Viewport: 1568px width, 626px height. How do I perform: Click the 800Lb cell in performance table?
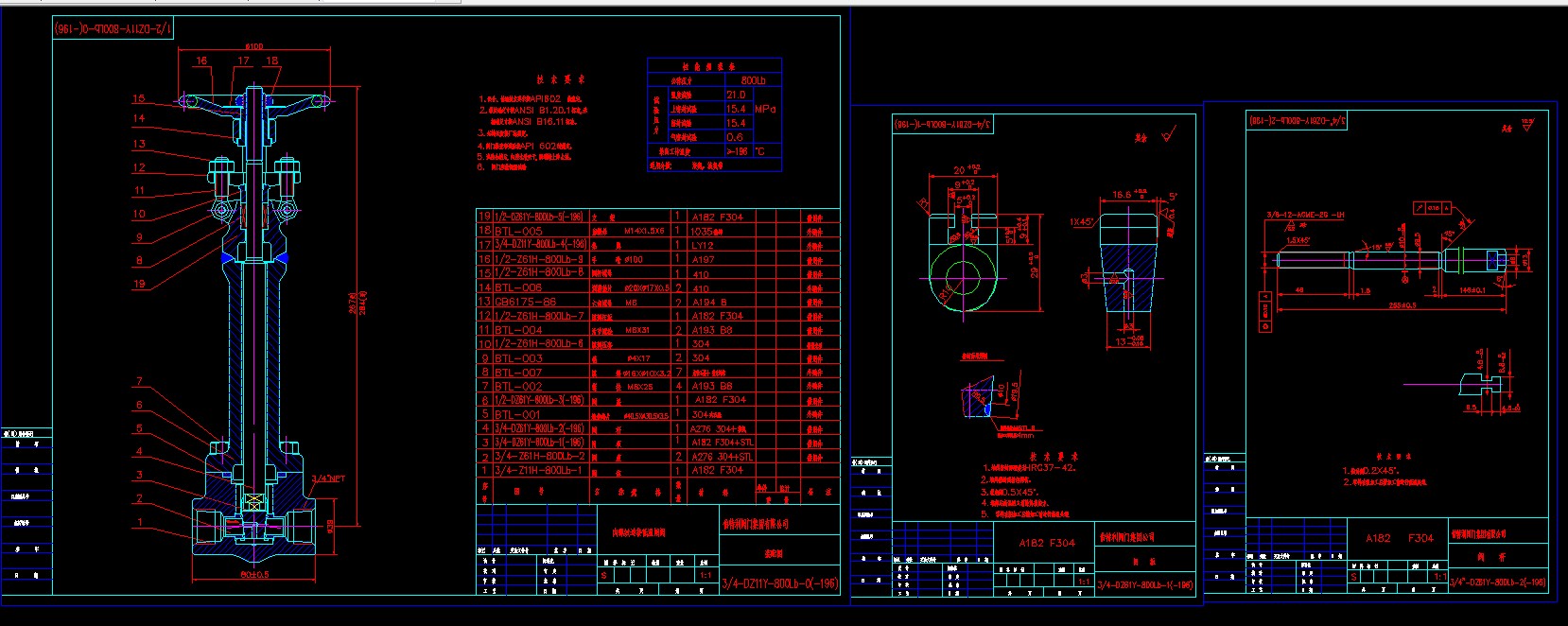pos(753,80)
